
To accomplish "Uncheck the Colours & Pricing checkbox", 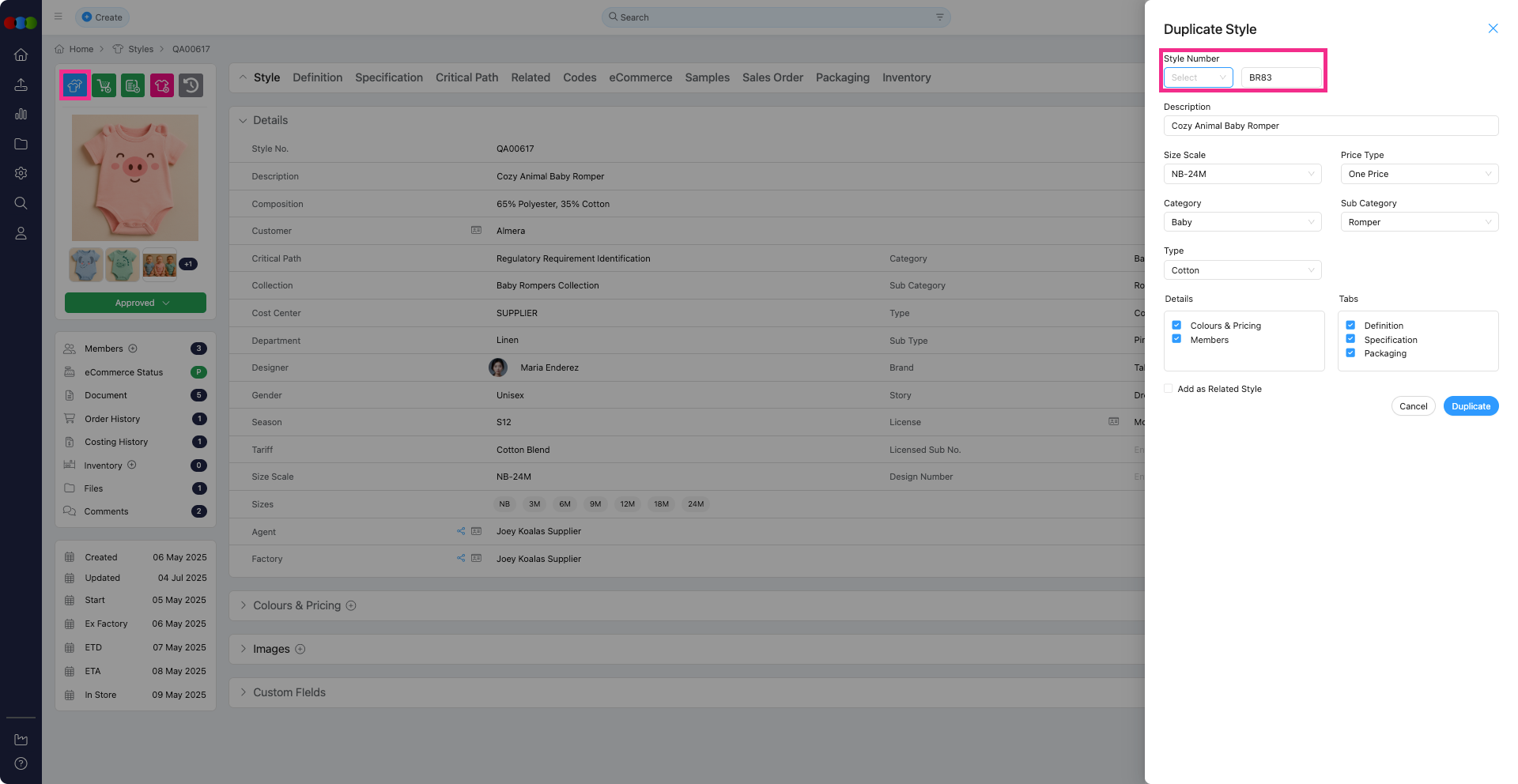I will coord(1176,326).
